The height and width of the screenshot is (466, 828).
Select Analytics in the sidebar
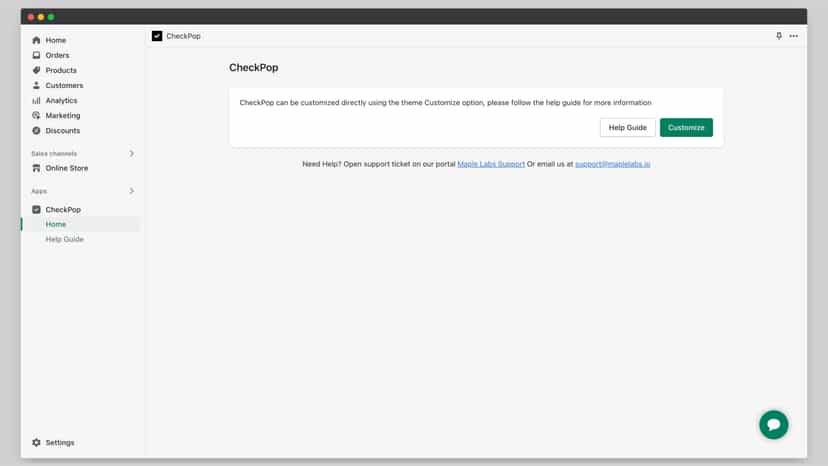61,100
